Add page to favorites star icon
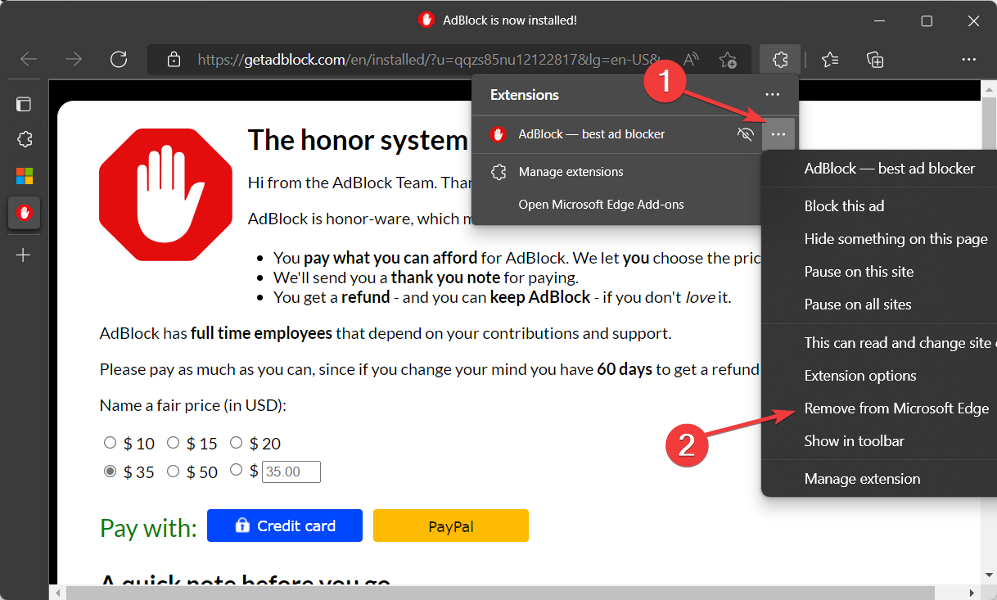This screenshot has height=600, width=997. click(x=728, y=60)
